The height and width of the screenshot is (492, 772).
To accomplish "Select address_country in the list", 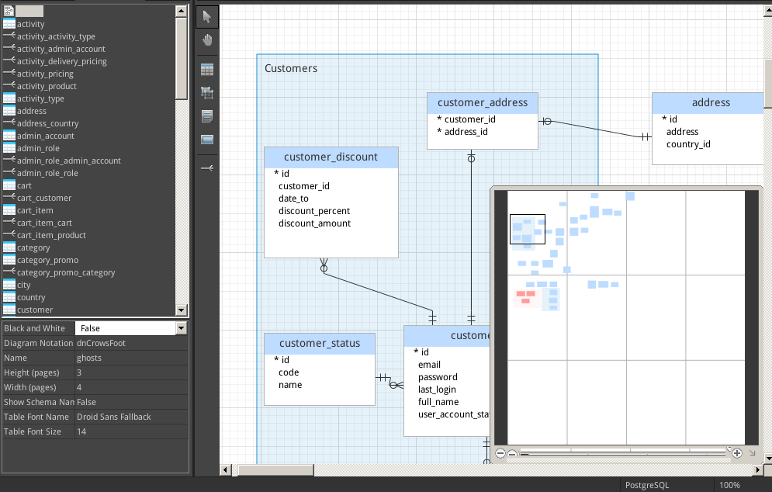I will click(x=48, y=124).
